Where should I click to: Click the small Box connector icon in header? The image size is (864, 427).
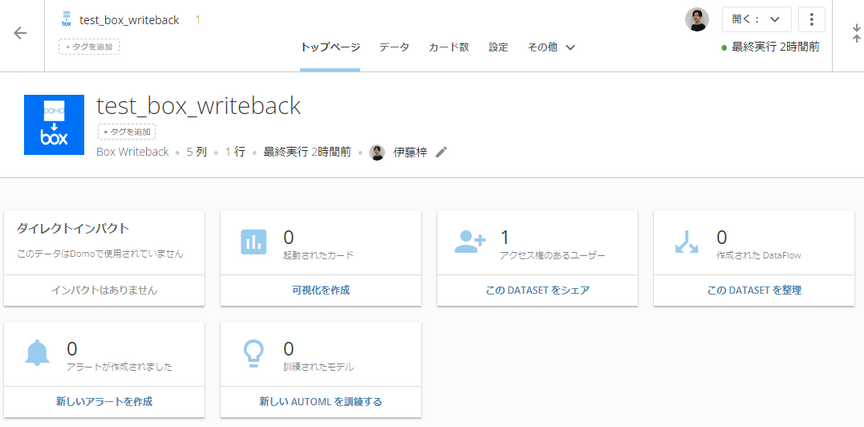[x=66, y=19]
